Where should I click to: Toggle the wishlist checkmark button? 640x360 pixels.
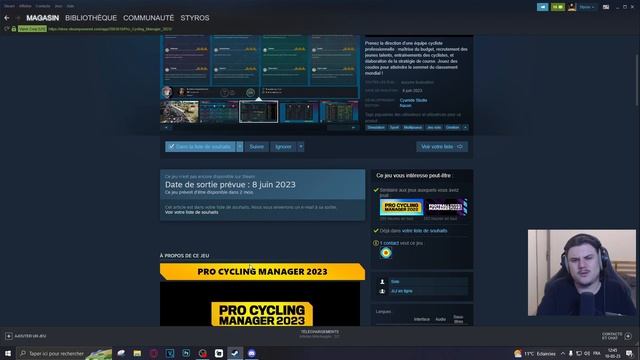click(x=200, y=147)
